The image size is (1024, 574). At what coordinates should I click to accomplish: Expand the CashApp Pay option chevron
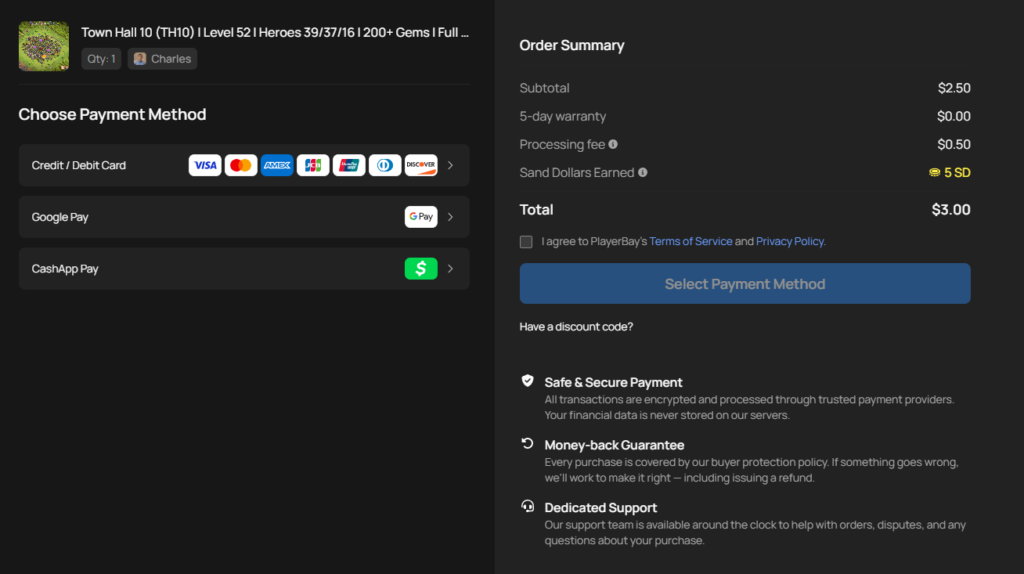tap(451, 269)
